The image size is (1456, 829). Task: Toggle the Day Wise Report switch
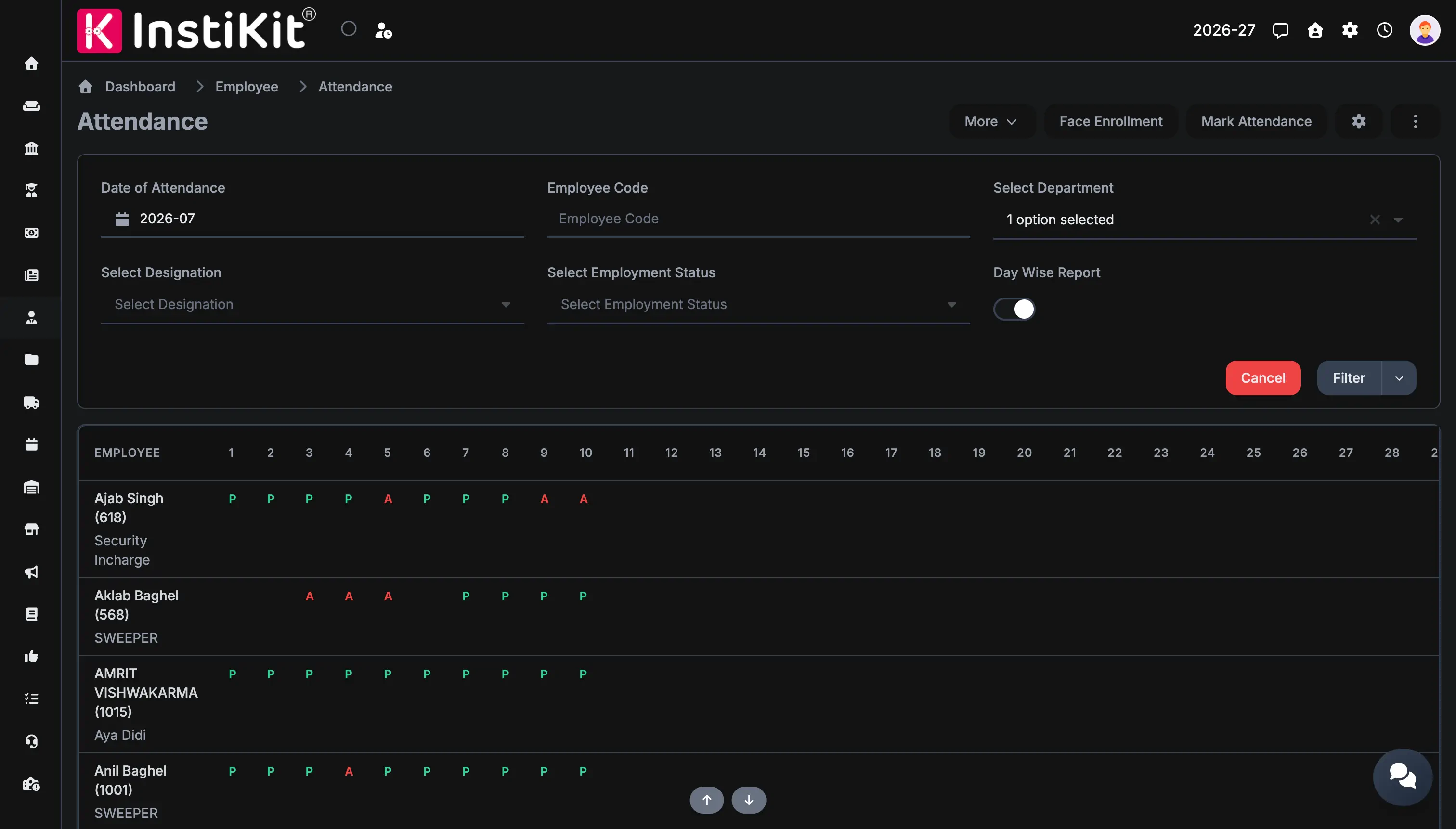(1014, 309)
